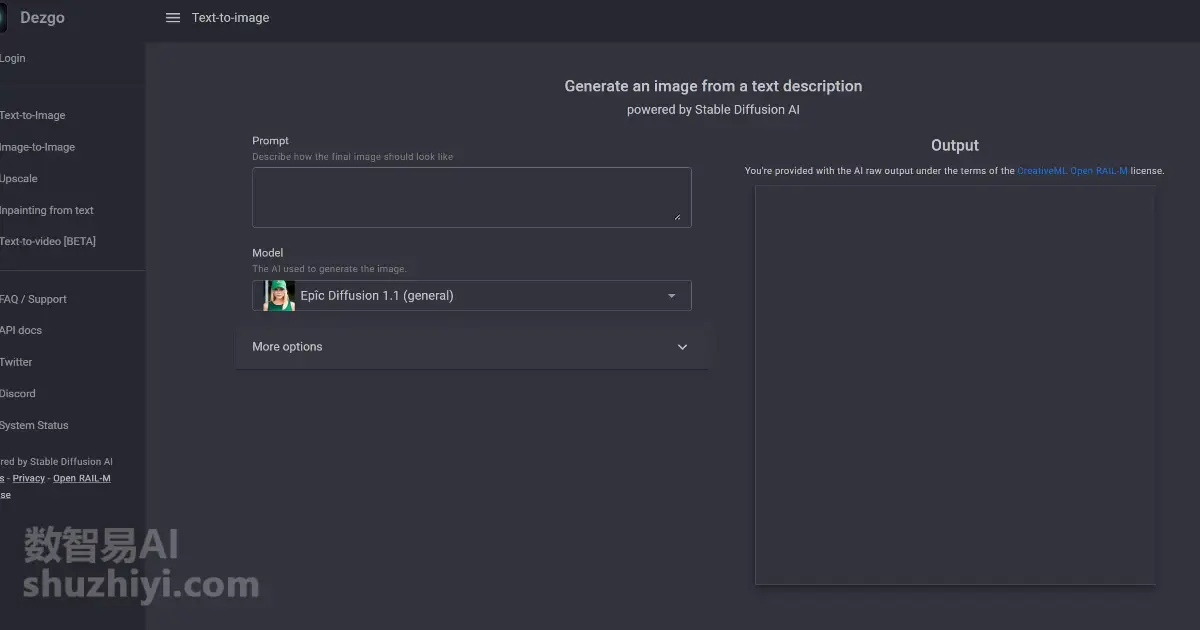Open FAQ / Support link
Screen dimensions: 1200x630
[x=34, y=299]
